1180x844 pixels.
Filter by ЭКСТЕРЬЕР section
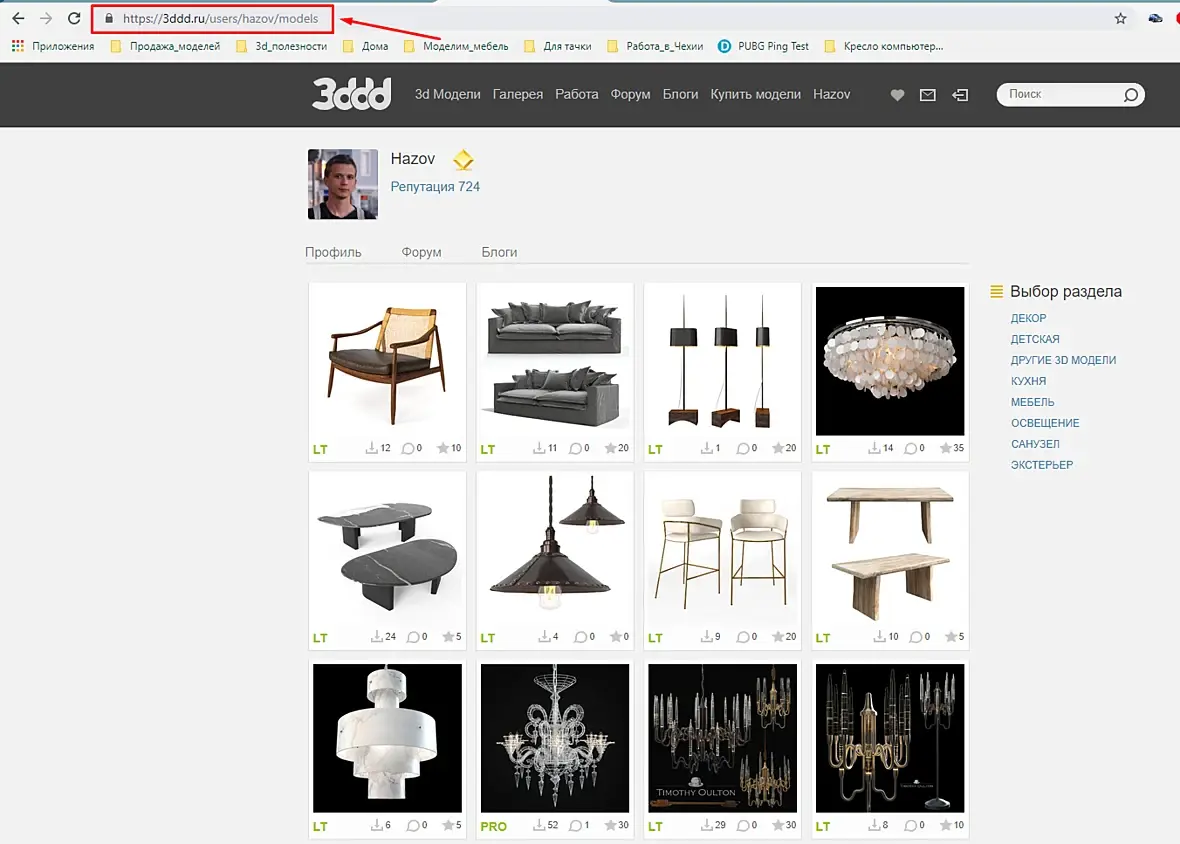(1042, 465)
